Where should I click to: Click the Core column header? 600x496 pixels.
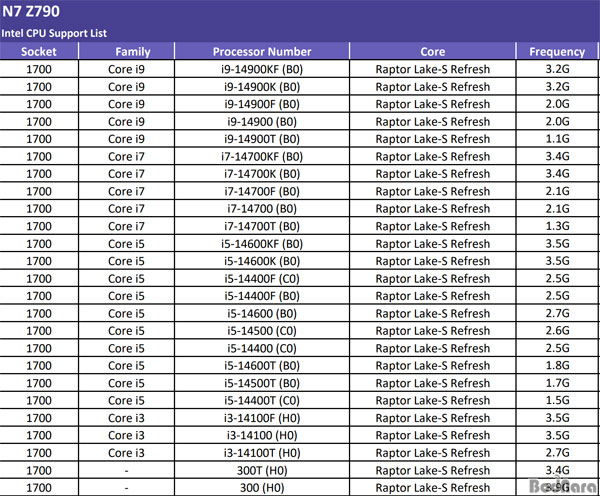point(433,52)
